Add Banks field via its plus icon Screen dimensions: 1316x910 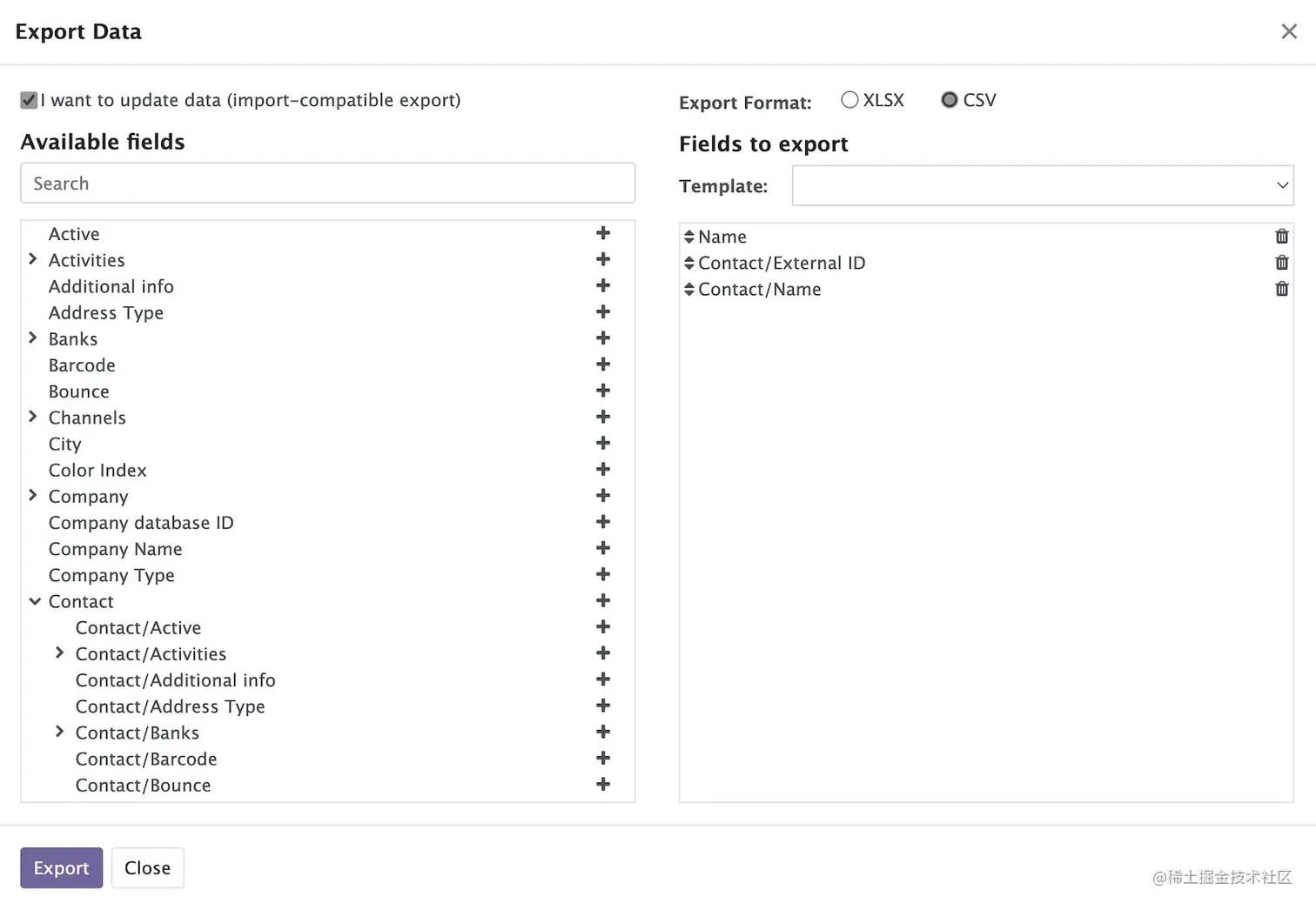[x=603, y=338]
